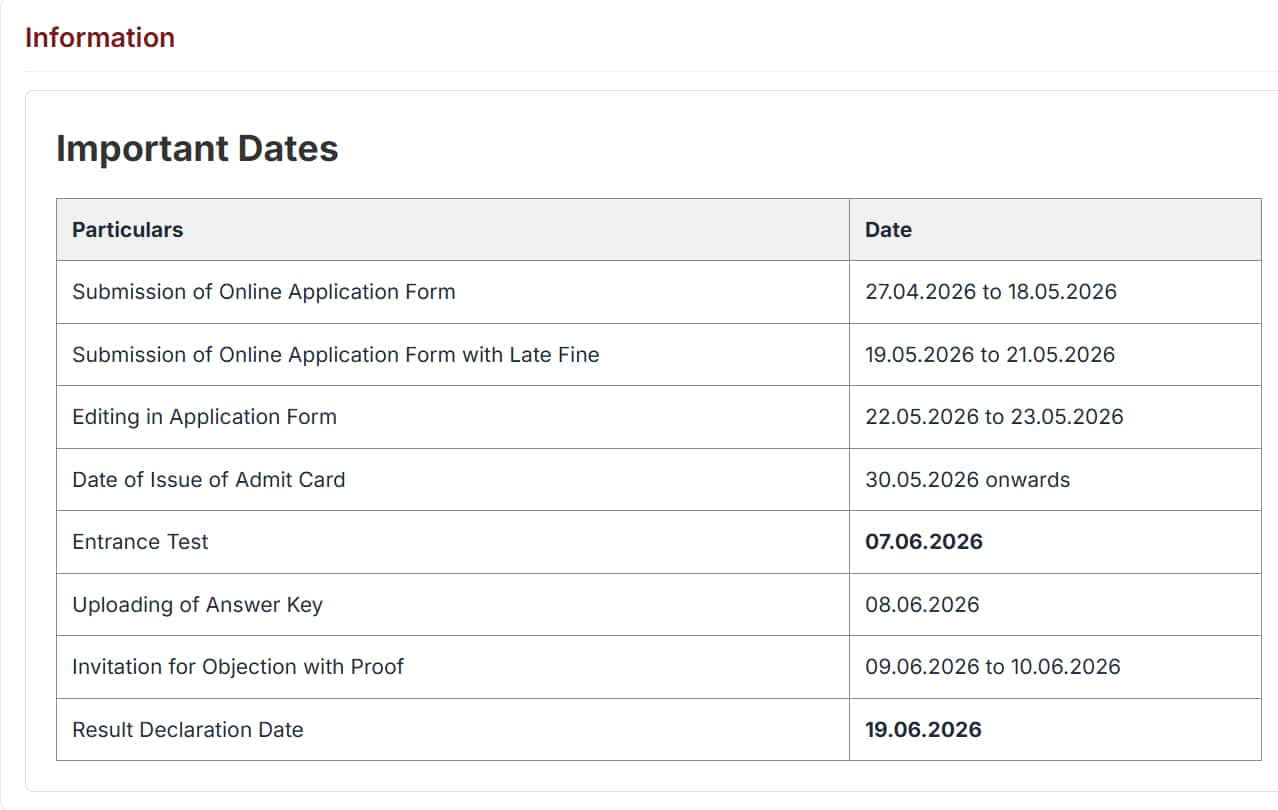Select the Important Dates title
Image resolution: width=1278 pixels, height=810 pixels.
tap(197, 149)
